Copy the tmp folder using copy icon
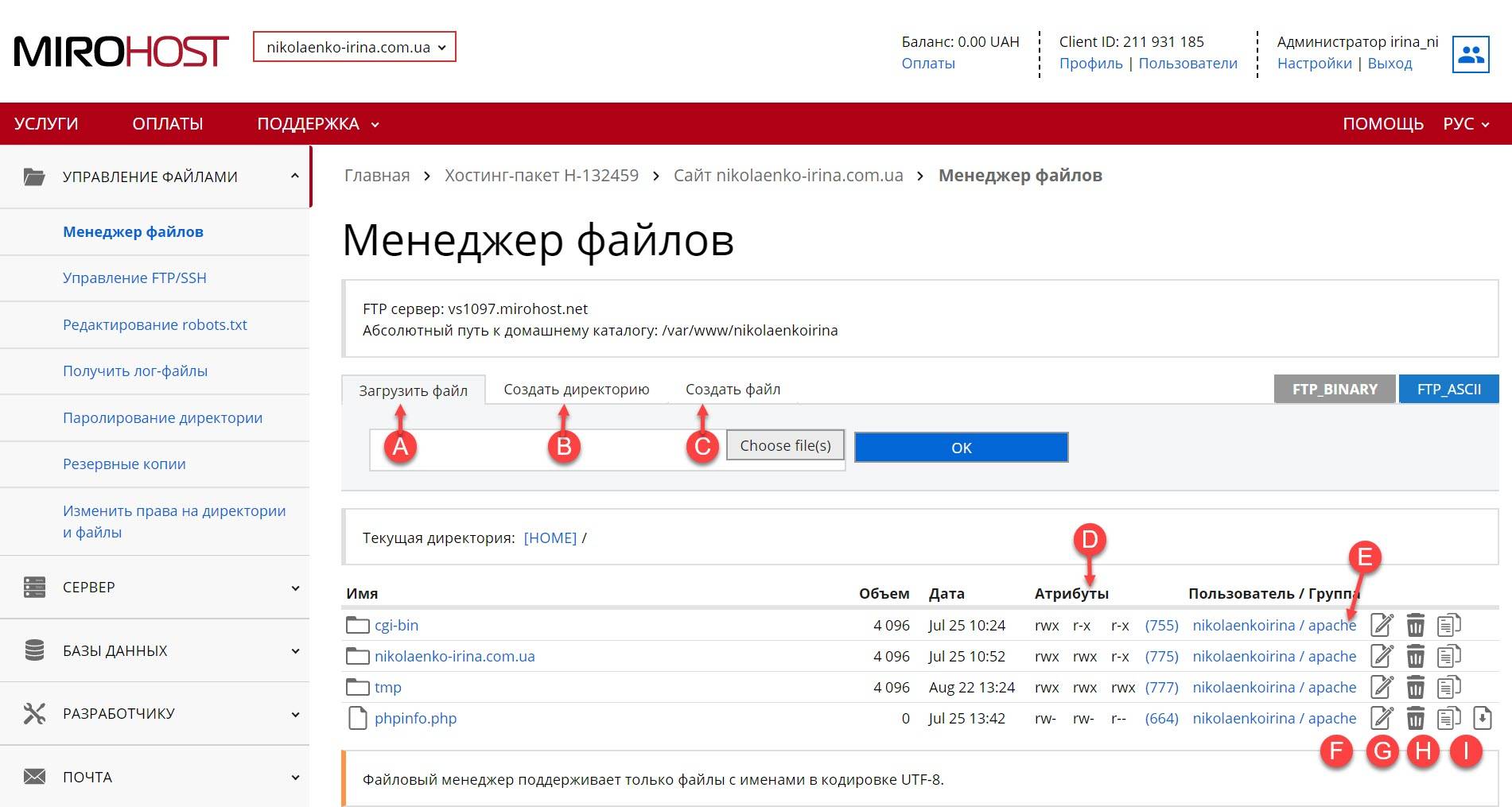 [1449, 687]
